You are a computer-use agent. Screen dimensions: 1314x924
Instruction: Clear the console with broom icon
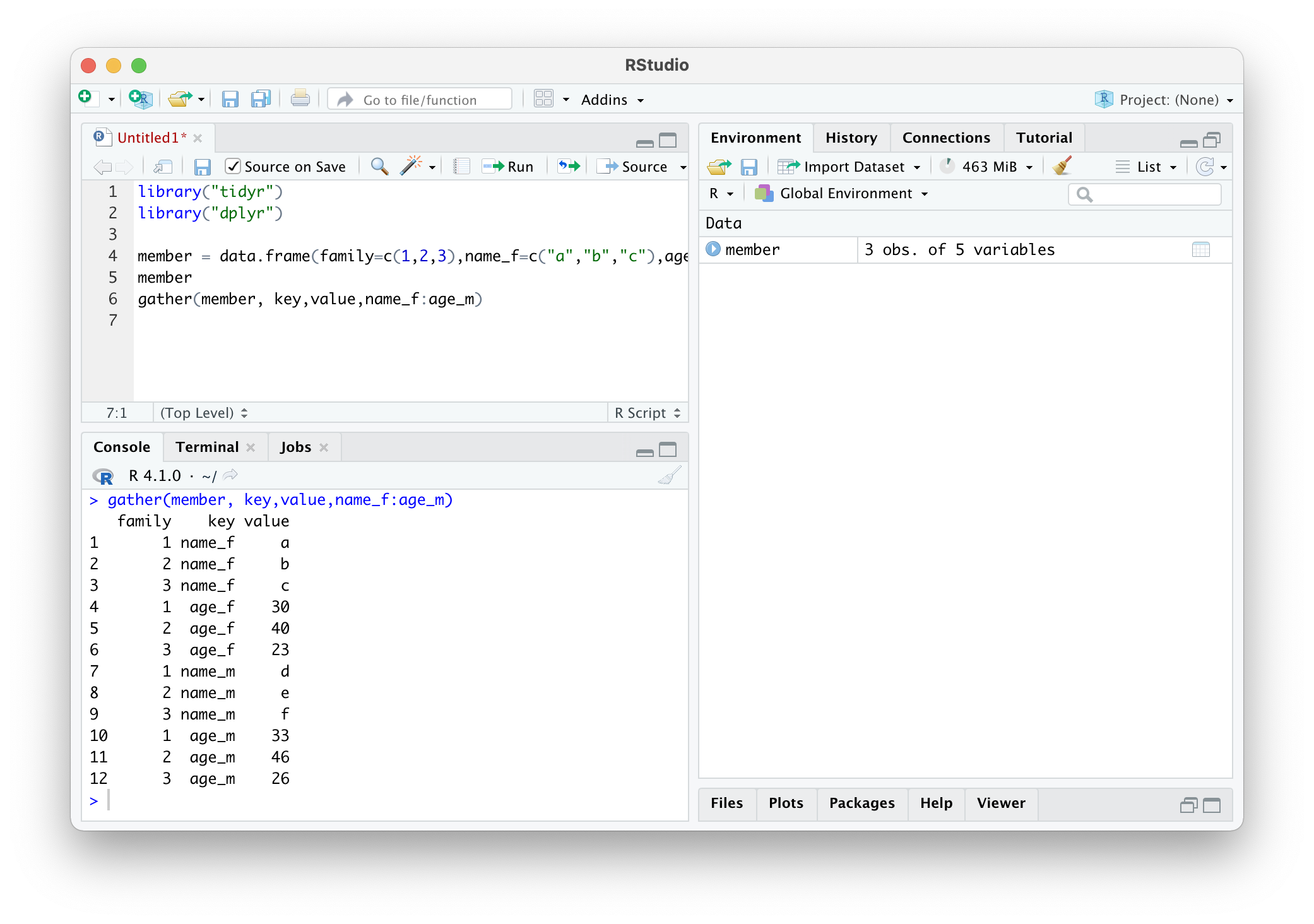click(x=670, y=475)
